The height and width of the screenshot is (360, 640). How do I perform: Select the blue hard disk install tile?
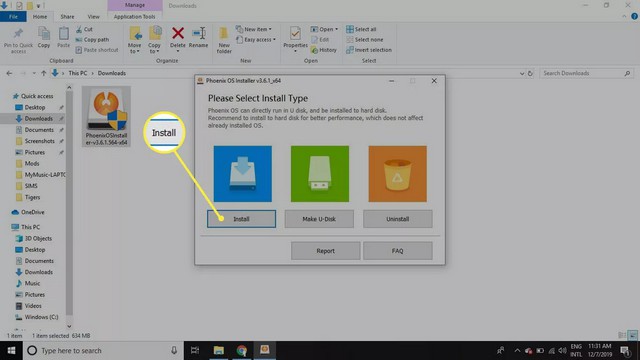click(242, 174)
